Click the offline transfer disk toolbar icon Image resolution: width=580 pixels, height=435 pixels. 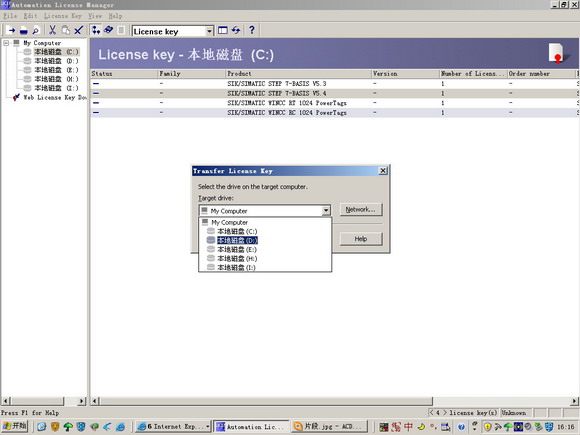click(x=24, y=30)
